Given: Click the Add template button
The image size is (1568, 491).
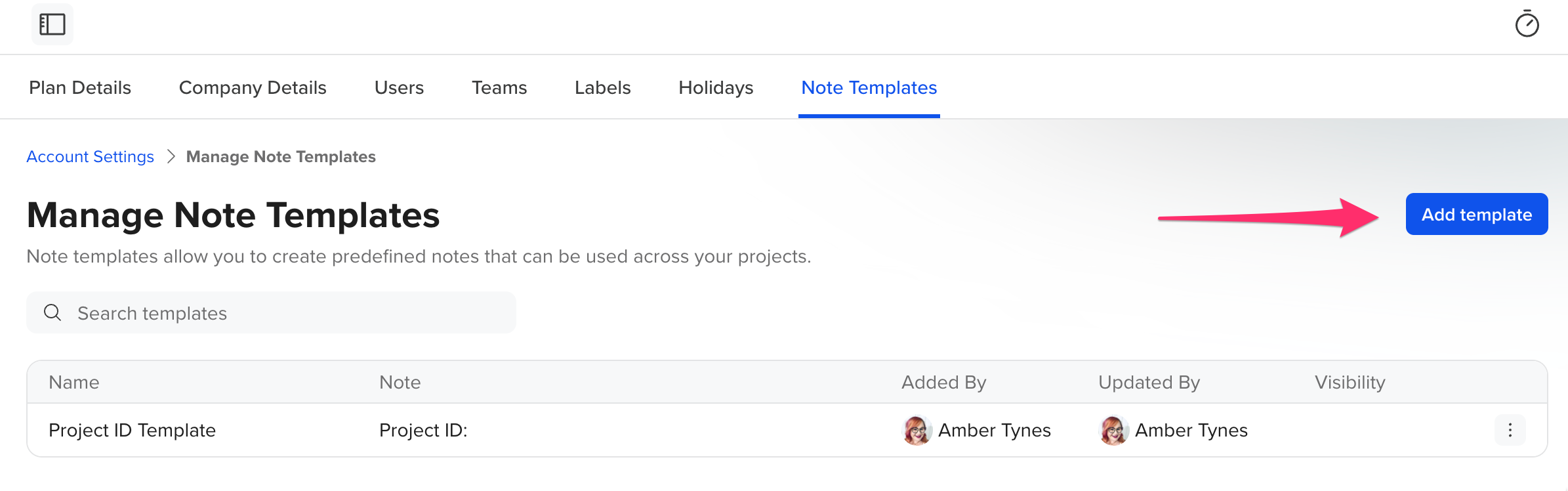Looking at the screenshot, I should pyautogui.click(x=1477, y=214).
